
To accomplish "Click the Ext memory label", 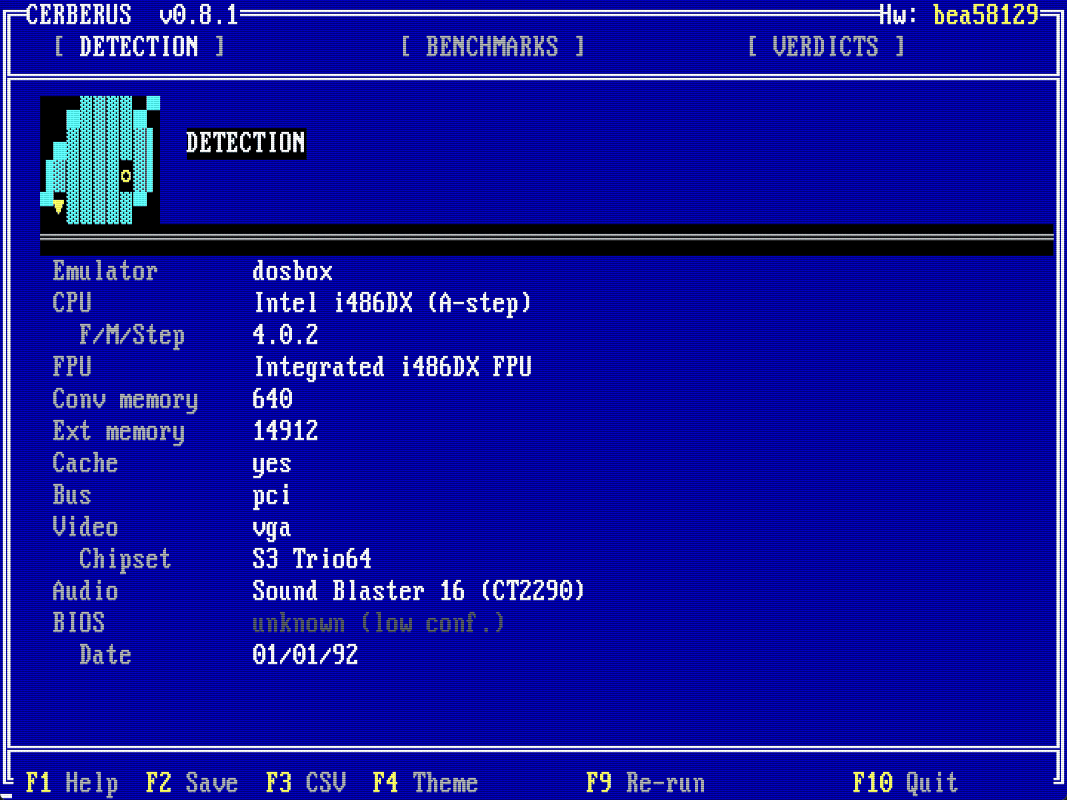I will point(118,431).
